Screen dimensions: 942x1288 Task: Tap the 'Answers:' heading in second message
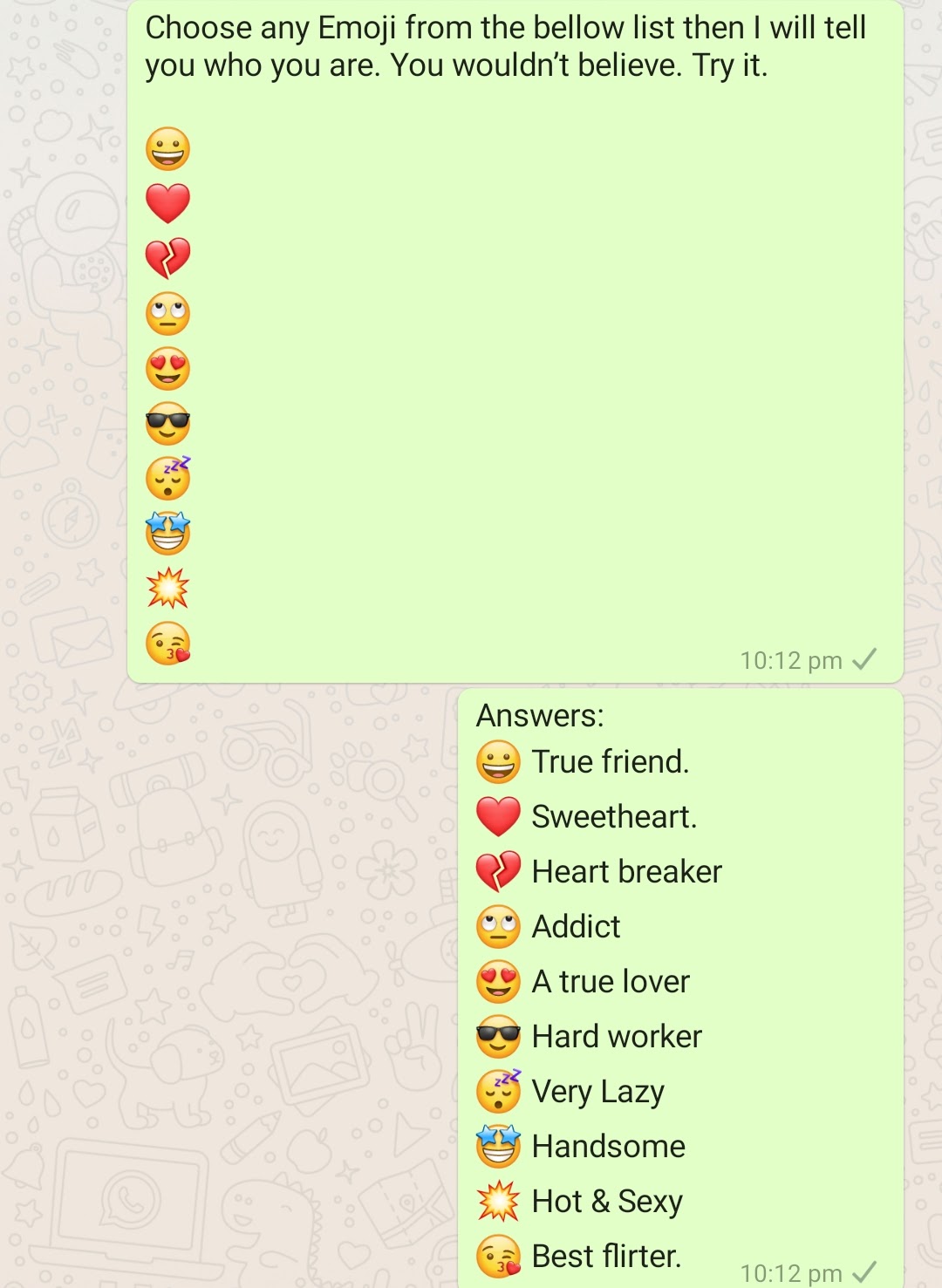540,716
